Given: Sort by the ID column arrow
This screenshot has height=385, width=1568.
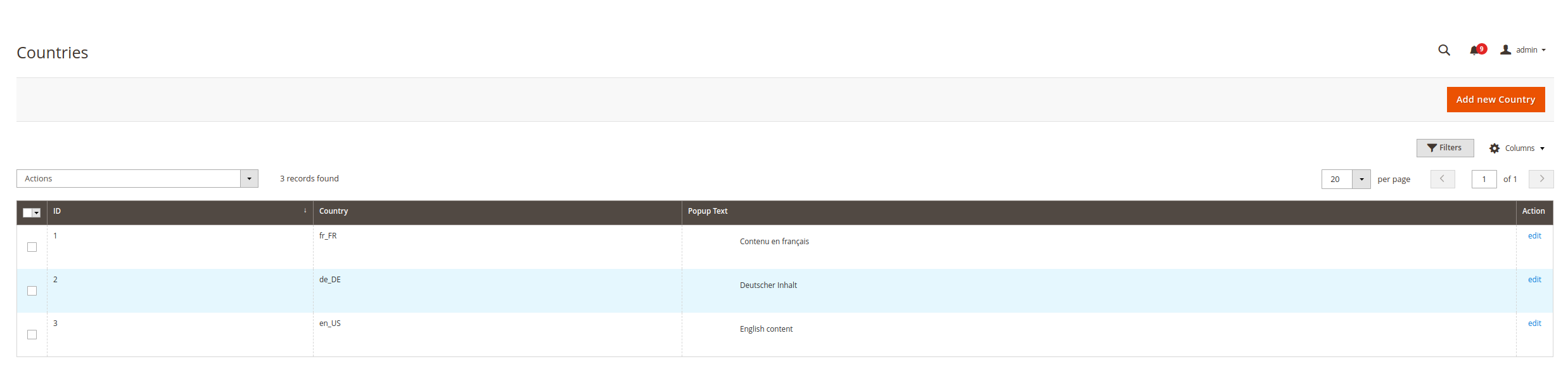Looking at the screenshot, I should pyautogui.click(x=305, y=211).
